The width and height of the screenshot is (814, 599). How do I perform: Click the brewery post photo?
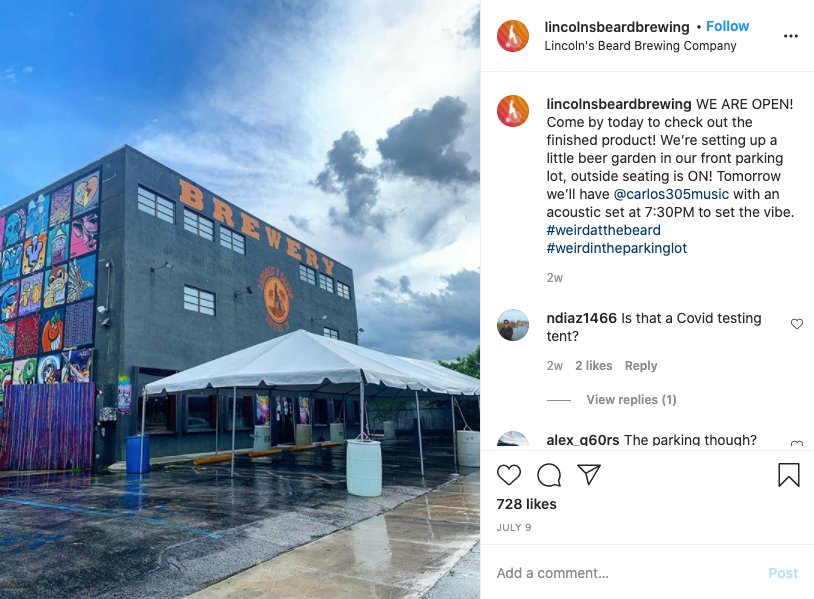coord(240,300)
